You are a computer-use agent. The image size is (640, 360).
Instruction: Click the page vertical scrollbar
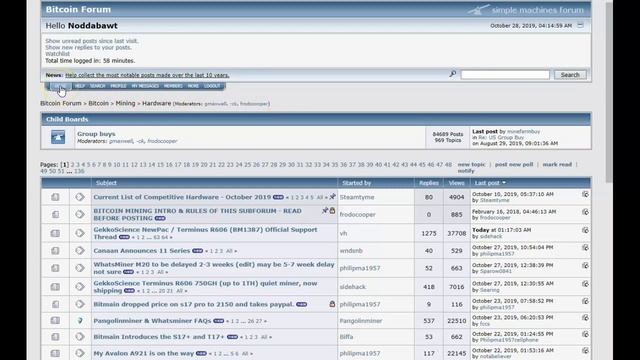[609, 92]
